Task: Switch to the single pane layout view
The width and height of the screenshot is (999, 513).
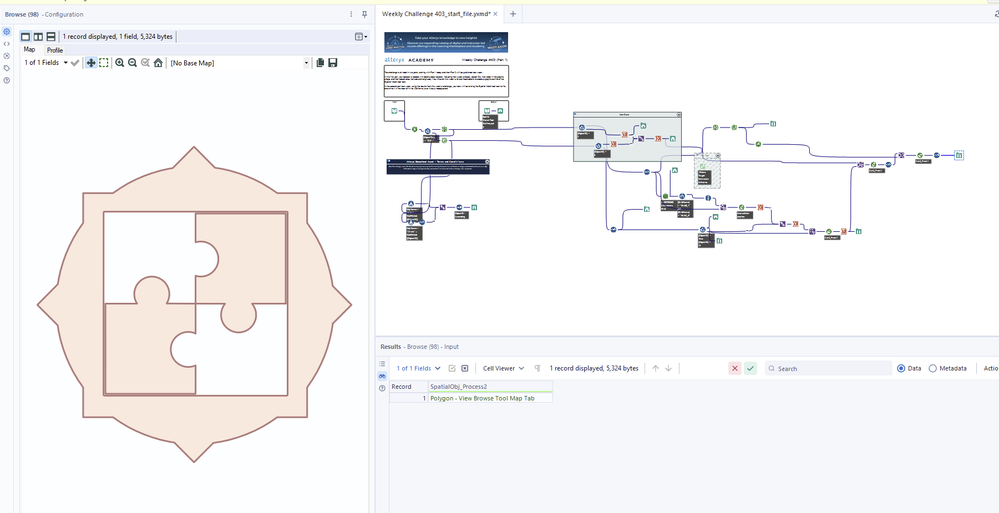Action: click(26, 37)
